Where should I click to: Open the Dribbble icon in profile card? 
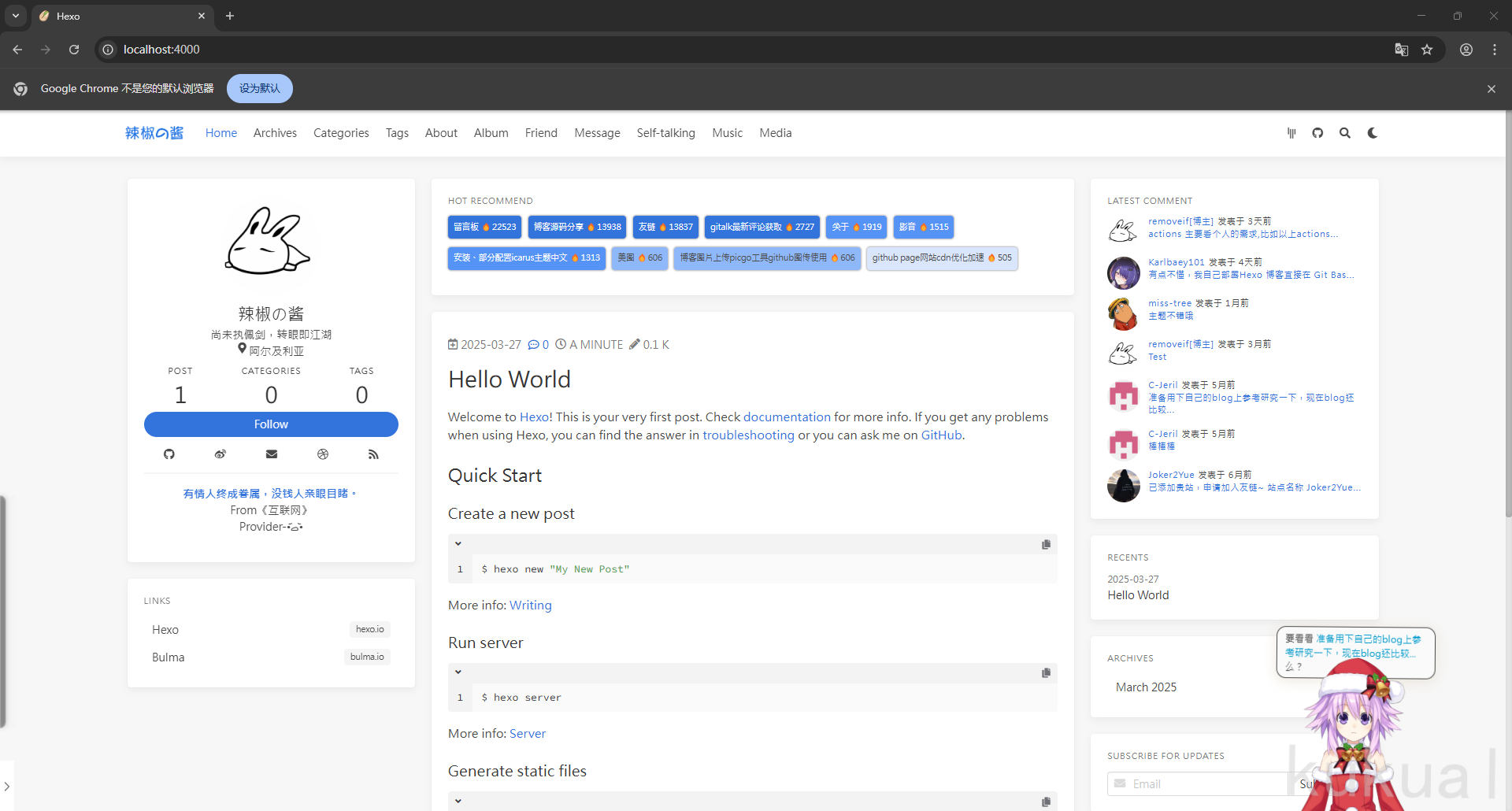tap(323, 454)
